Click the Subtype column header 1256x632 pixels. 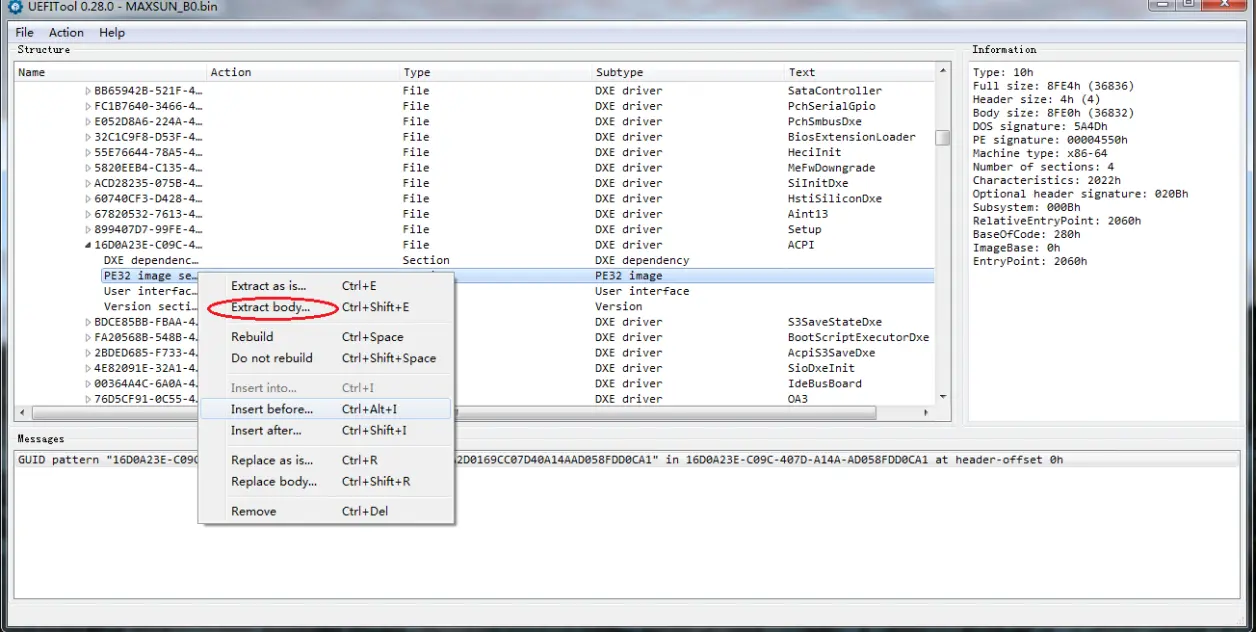point(688,72)
